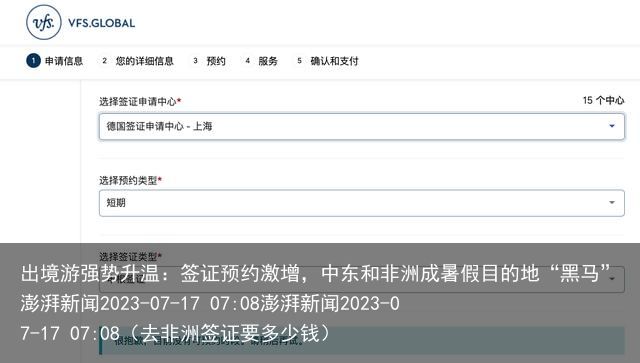Click the VFS Global logo

click(81, 22)
